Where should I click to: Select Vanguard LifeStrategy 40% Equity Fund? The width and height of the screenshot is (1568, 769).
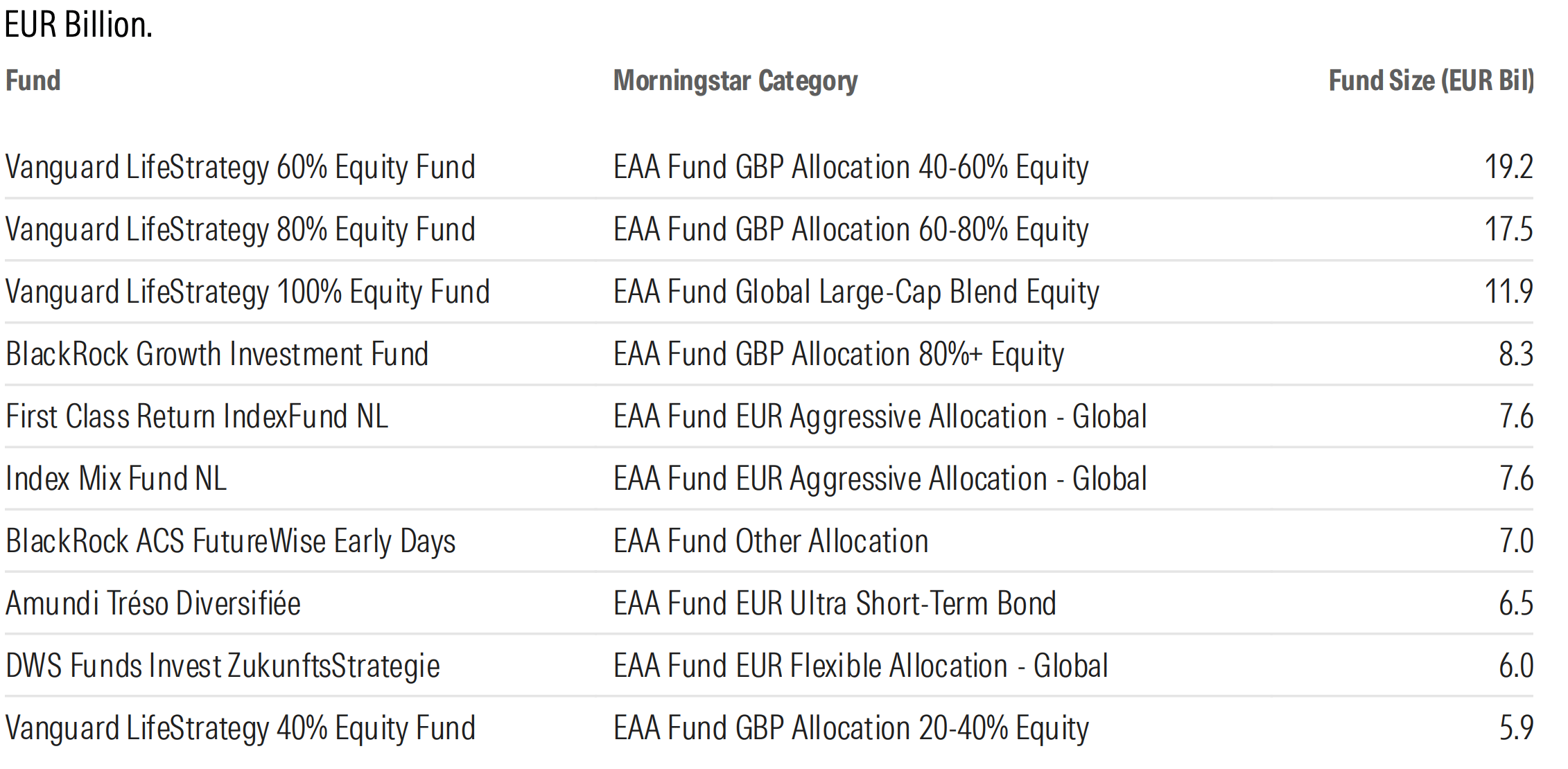(241, 729)
